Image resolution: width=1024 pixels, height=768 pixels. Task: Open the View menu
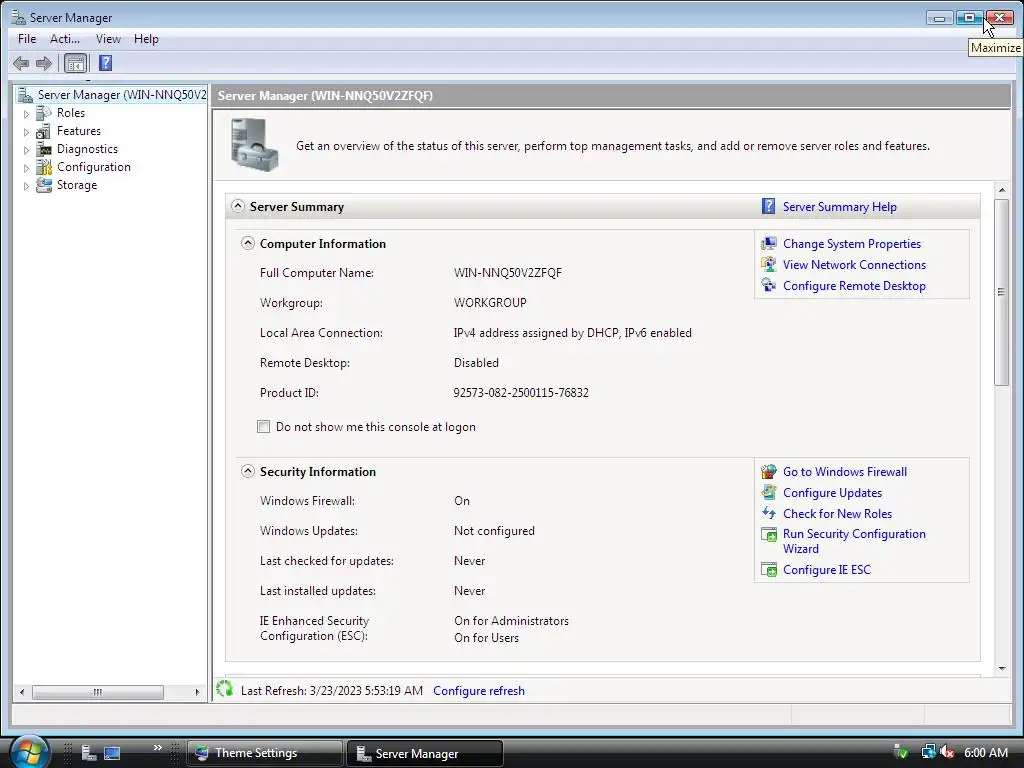click(x=108, y=39)
